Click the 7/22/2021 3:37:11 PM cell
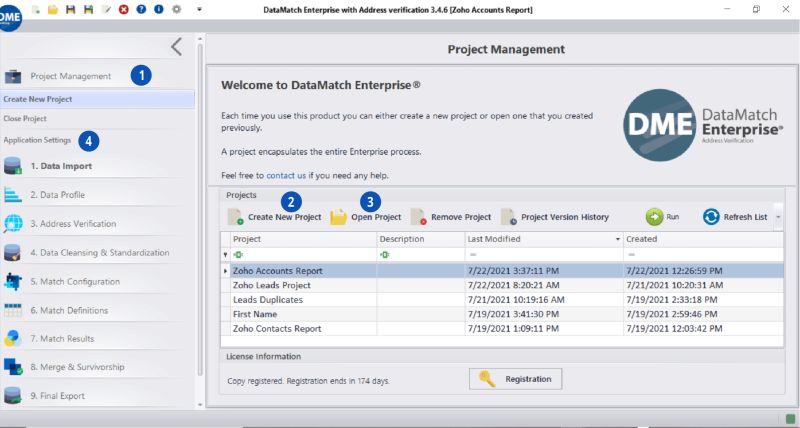 pyautogui.click(x=544, y=271)
